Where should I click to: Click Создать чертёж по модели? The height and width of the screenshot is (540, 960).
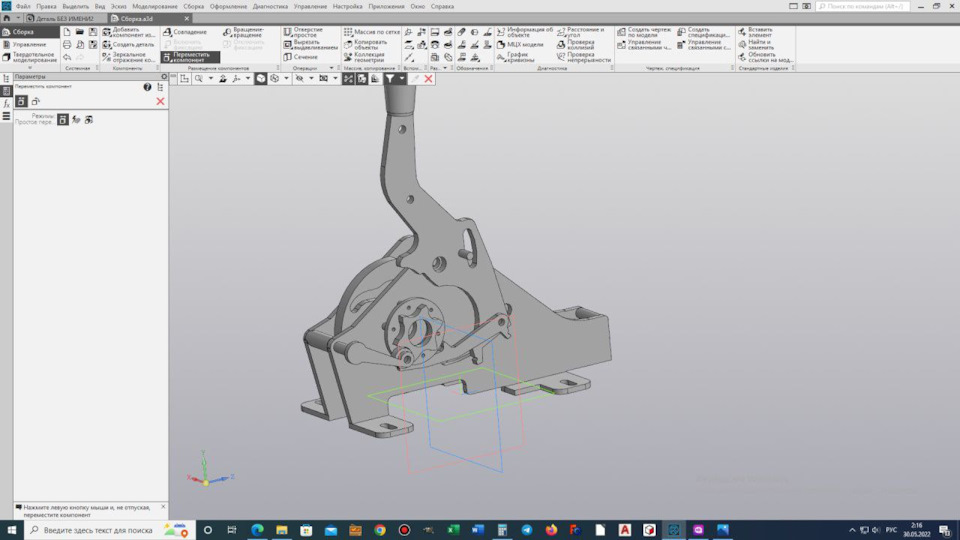tap(644, 32)
